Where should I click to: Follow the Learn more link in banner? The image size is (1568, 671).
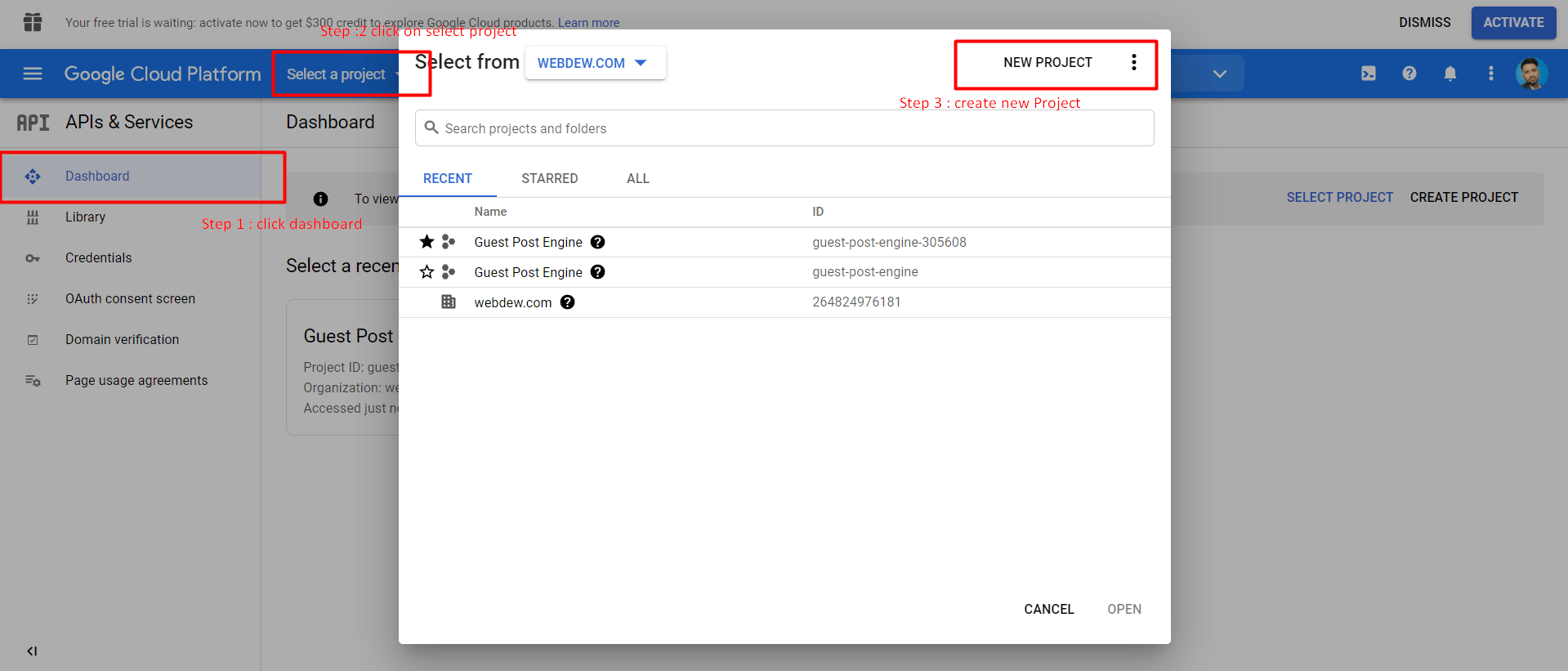point(588,23)
